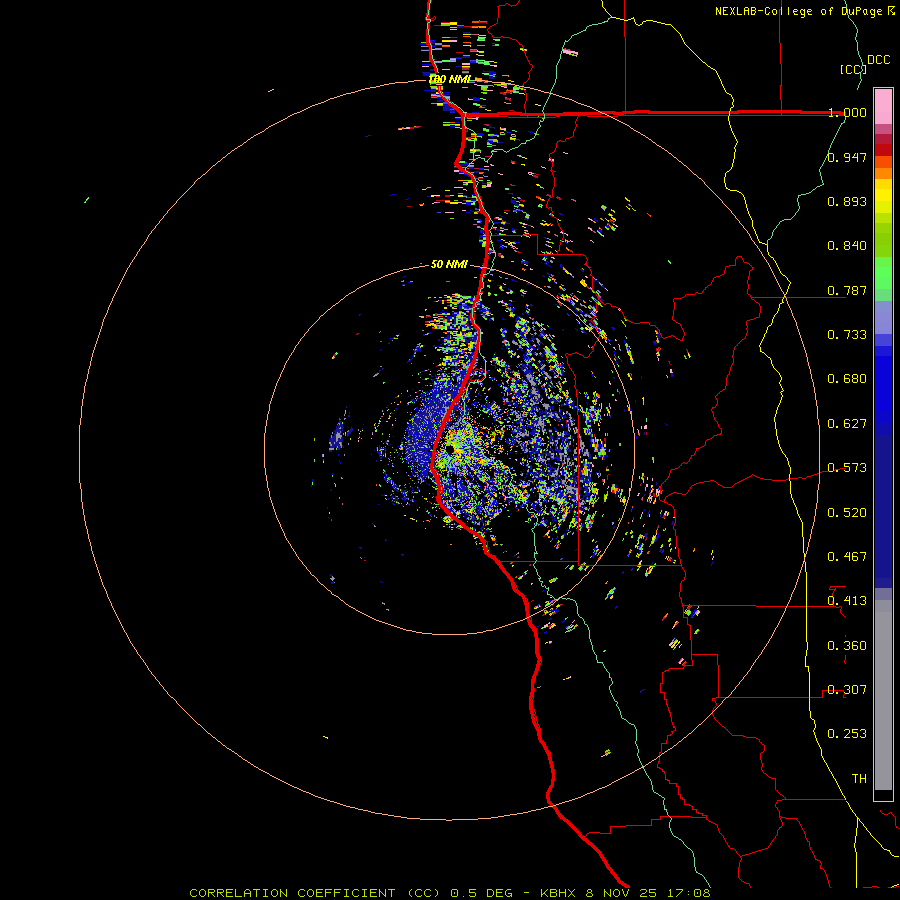Viewport: 900px width, 900px height.
Task: Click the 0.360 legend value
Action: 847,646
